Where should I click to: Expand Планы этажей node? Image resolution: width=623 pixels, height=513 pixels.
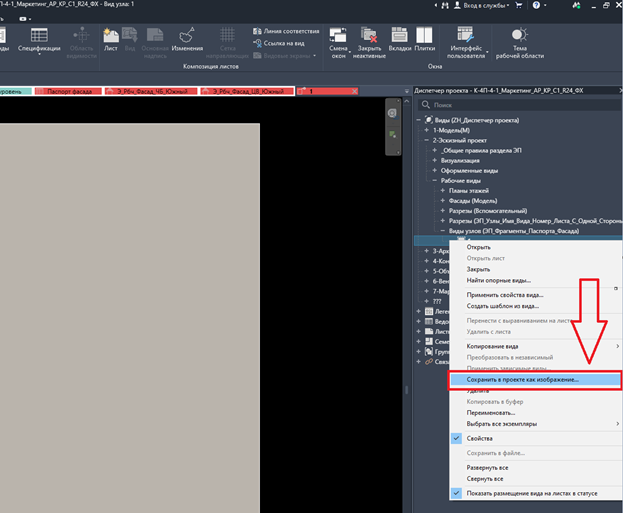point(443,190)
